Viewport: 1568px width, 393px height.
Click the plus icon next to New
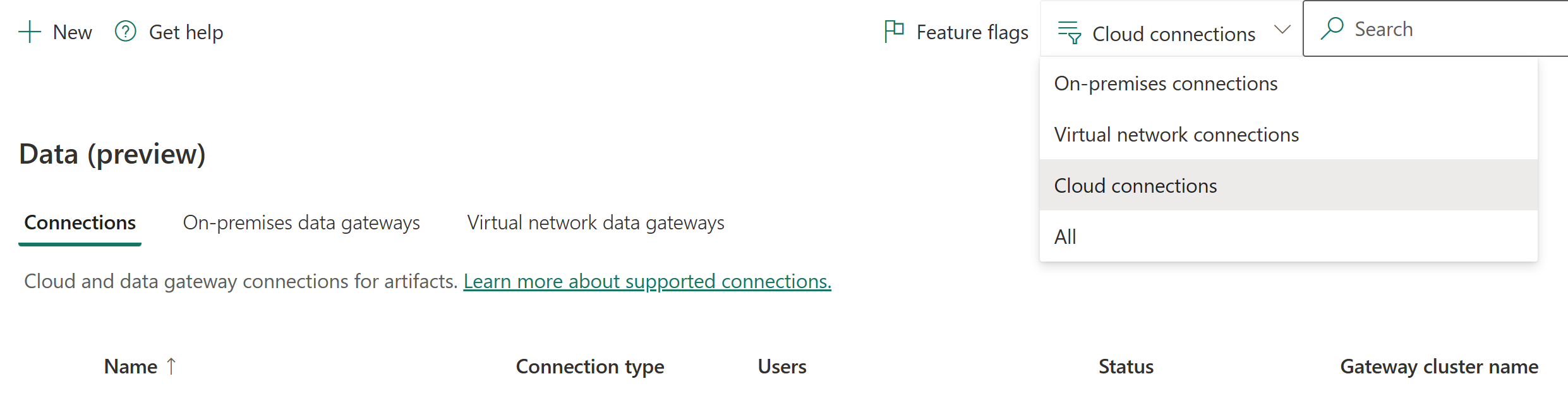pyautogui.click(x=30, y=32)
